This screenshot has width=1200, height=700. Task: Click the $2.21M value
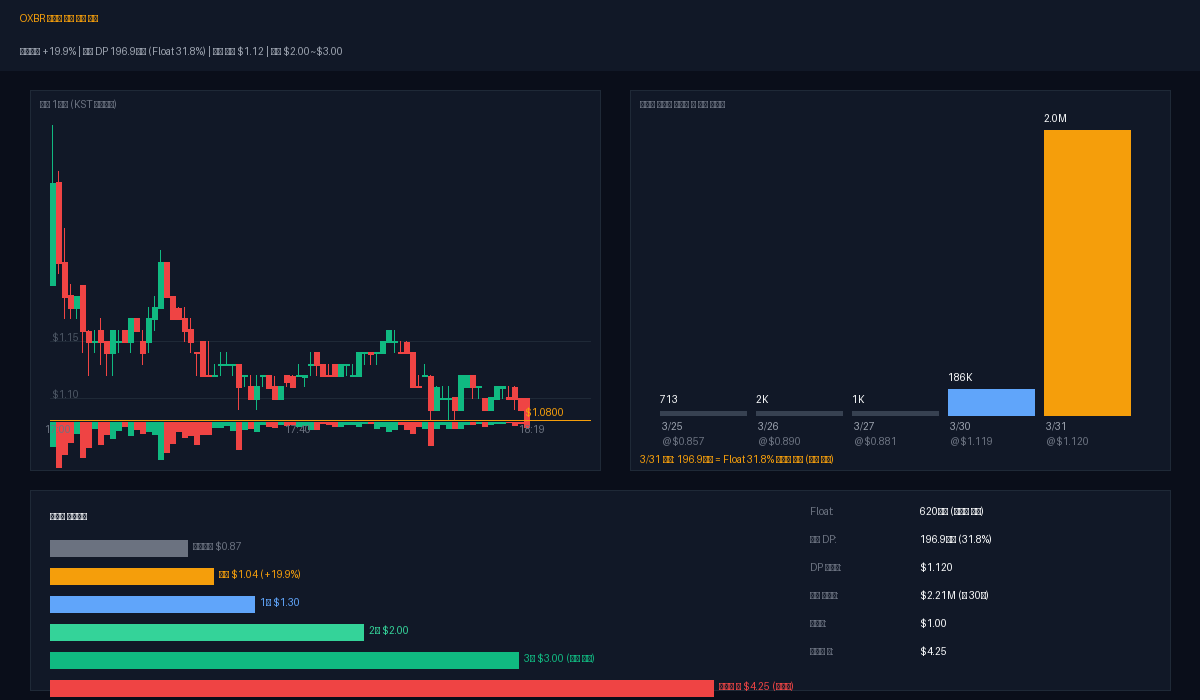pyautogui.click(x=954, y=595)
